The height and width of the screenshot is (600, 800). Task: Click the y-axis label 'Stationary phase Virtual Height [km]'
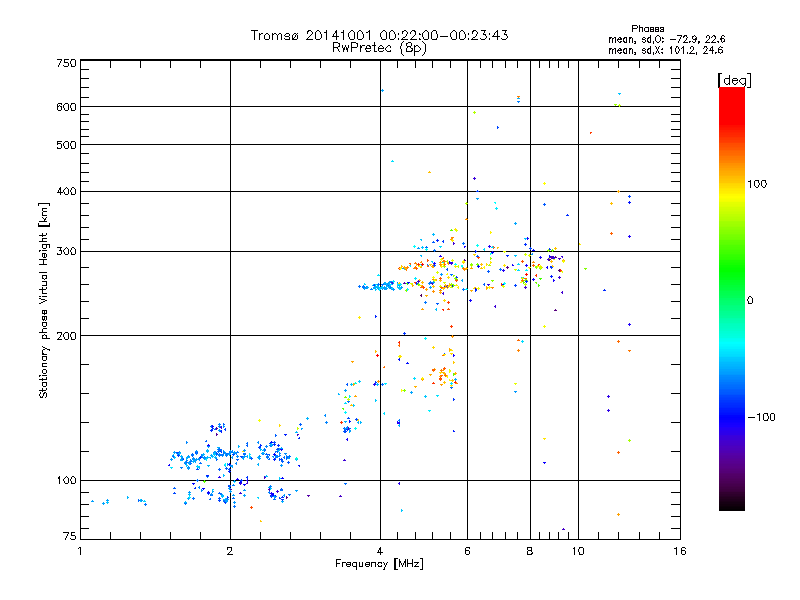[43, 300]
